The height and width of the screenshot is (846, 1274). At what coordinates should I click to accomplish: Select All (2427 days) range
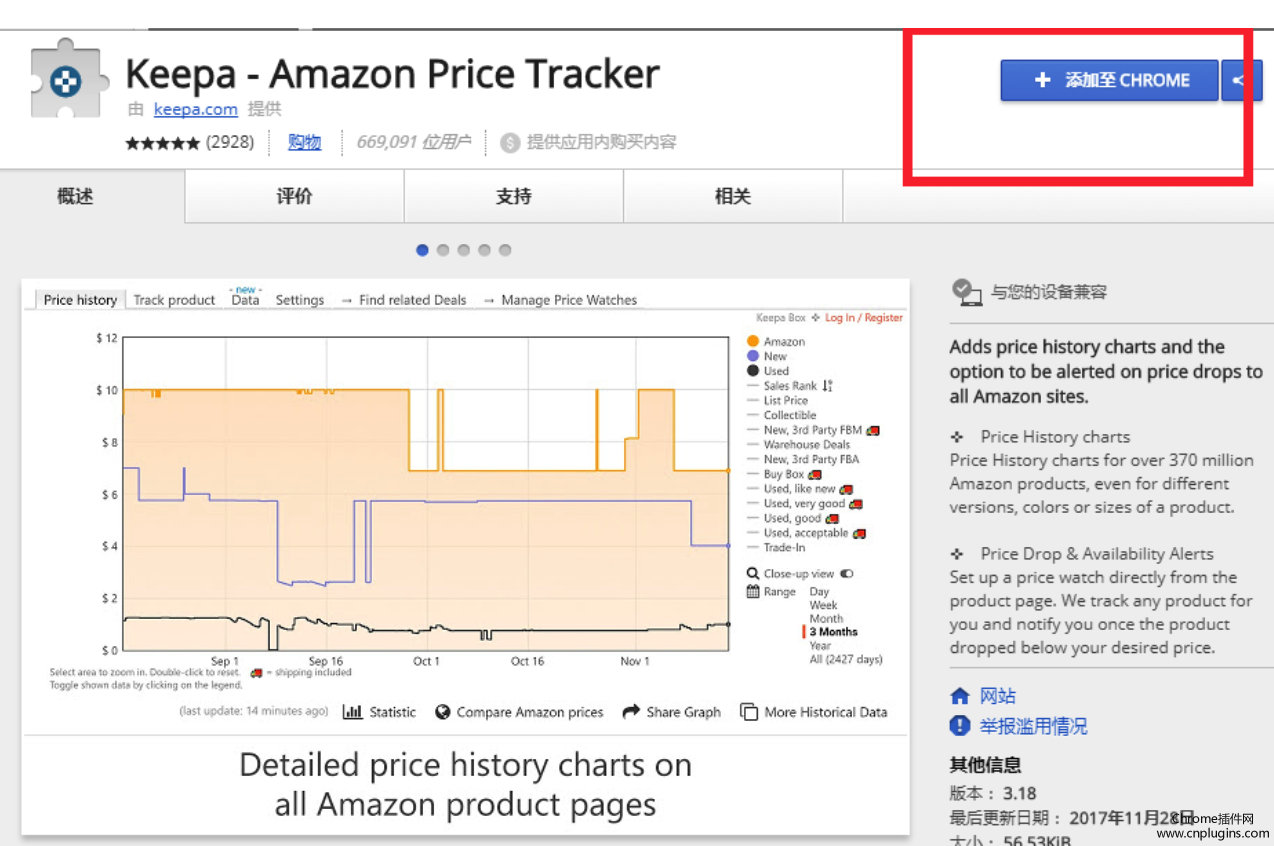coord(845,659)
